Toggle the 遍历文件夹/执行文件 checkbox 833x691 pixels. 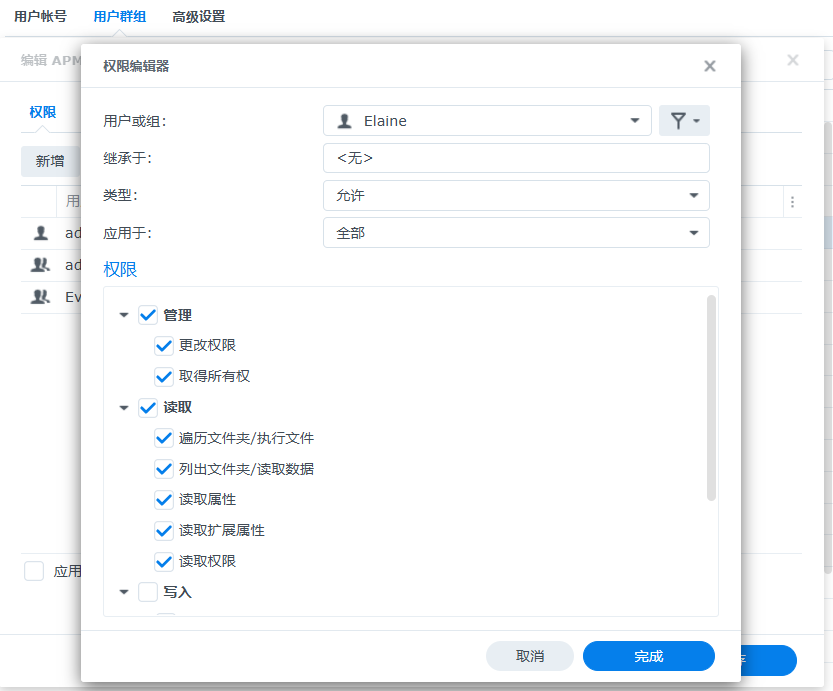point(165,439)
